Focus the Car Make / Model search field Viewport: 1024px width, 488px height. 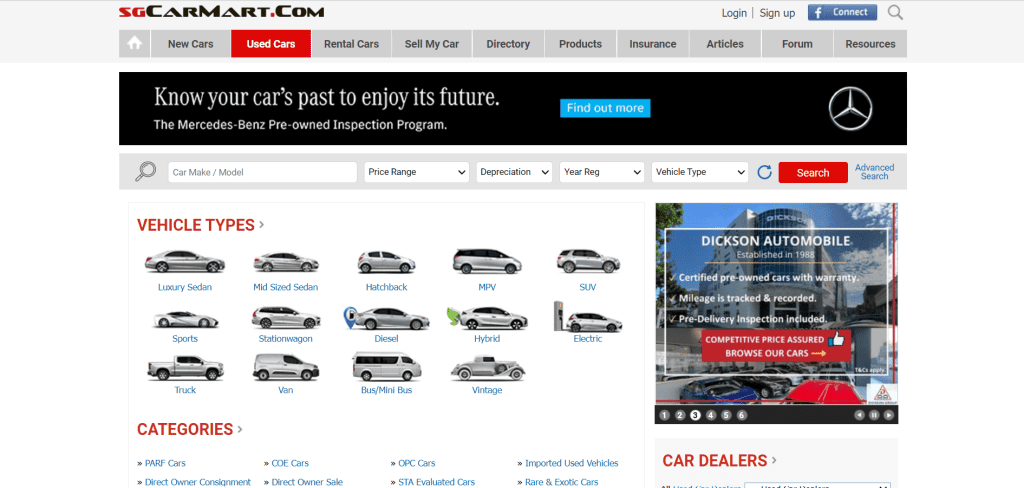point(263,172)
